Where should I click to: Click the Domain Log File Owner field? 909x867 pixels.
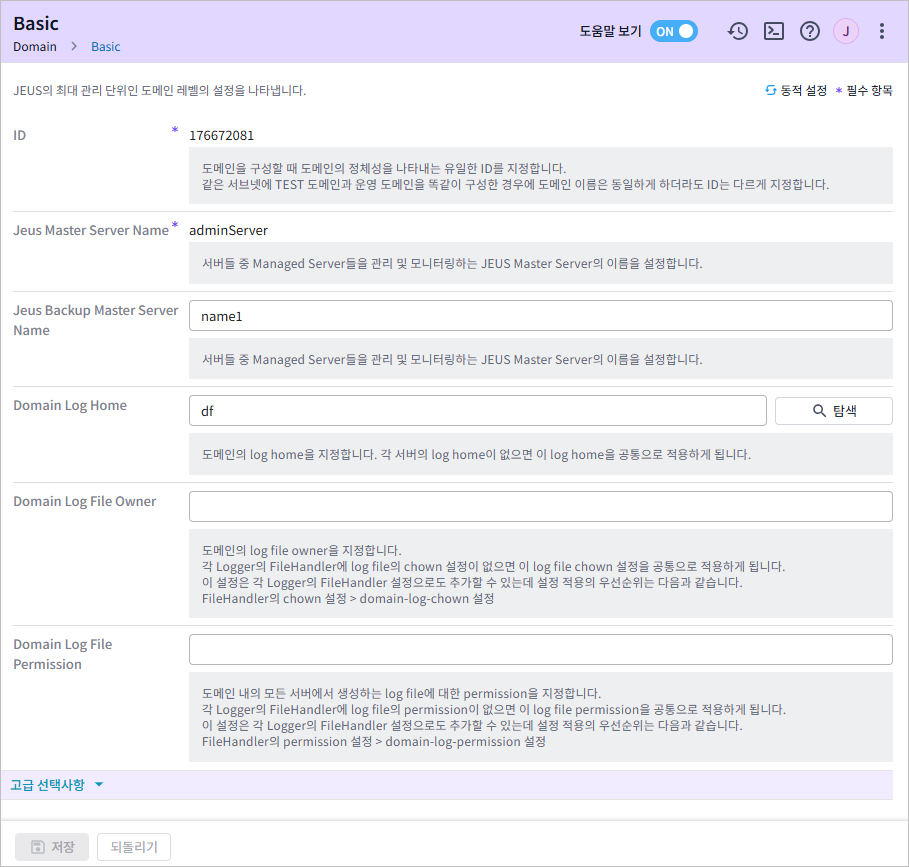coord(540,506)
